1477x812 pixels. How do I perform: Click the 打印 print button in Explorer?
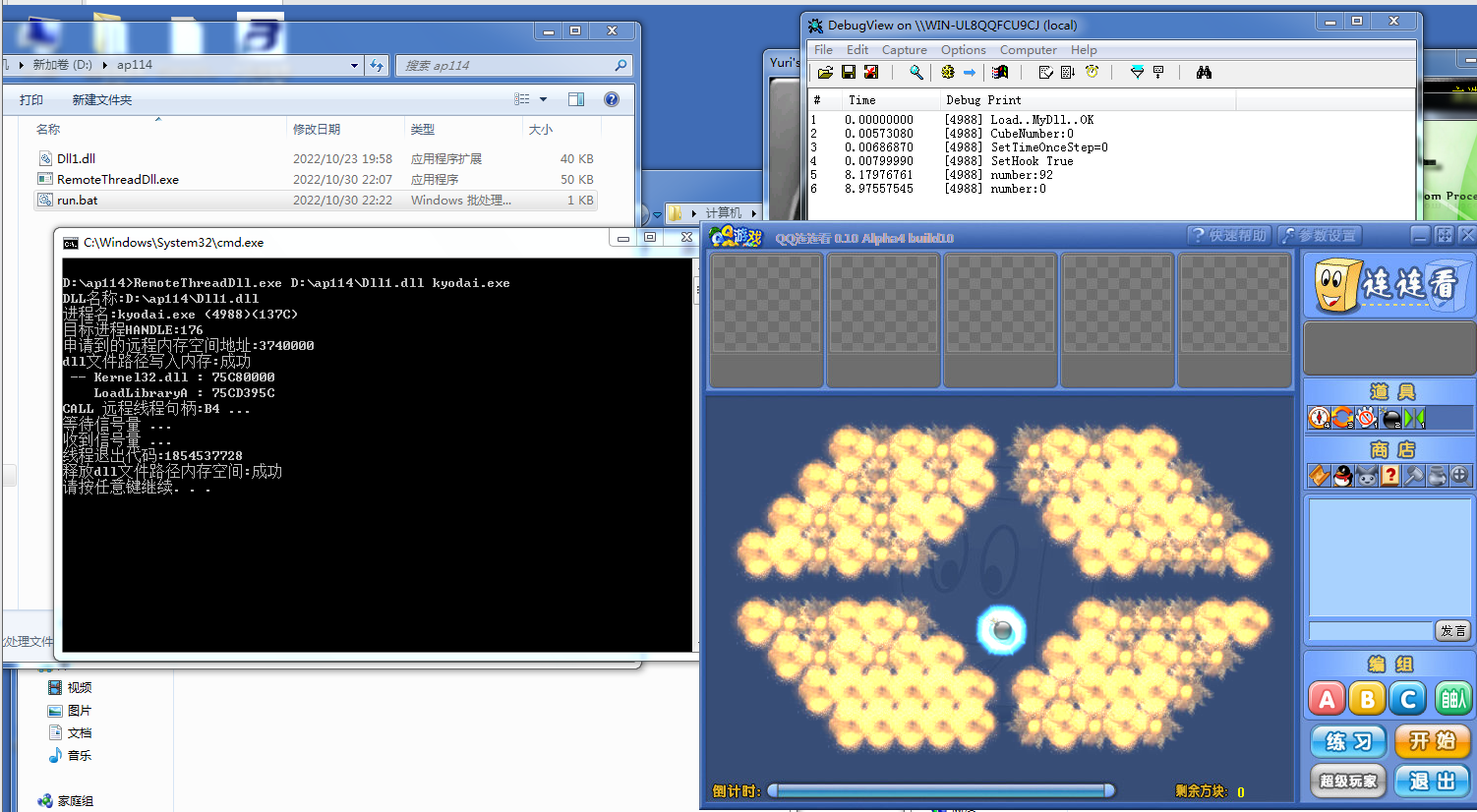tap(31, 100)
